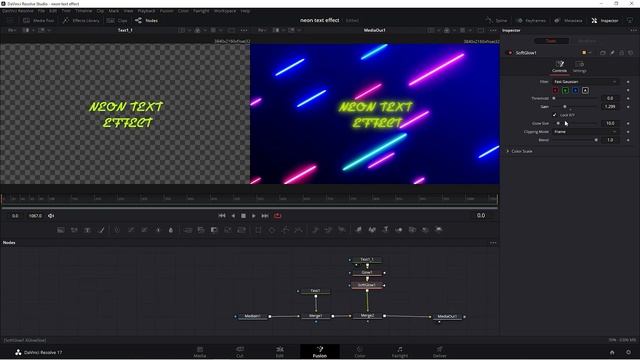Image resolution: width=640 pixels, height=360 pixels.
Task: Add a Background node from toolbar
Action: coord(61,230)
